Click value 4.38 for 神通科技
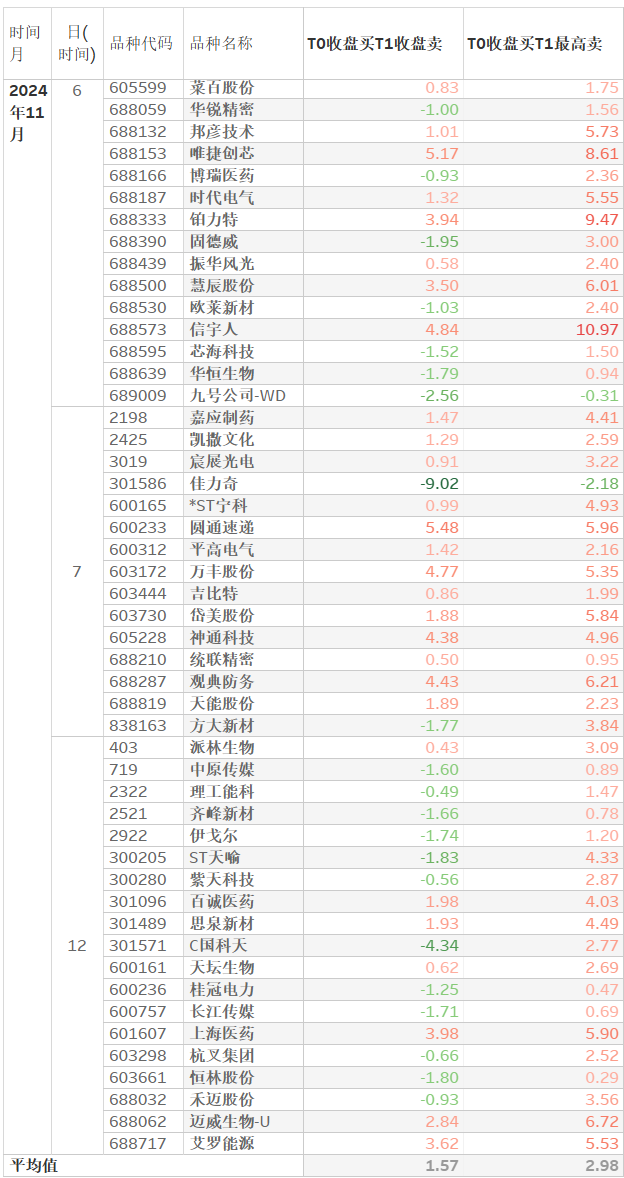The width and height of the screenshot is (624, 1178). coord(443,638)
